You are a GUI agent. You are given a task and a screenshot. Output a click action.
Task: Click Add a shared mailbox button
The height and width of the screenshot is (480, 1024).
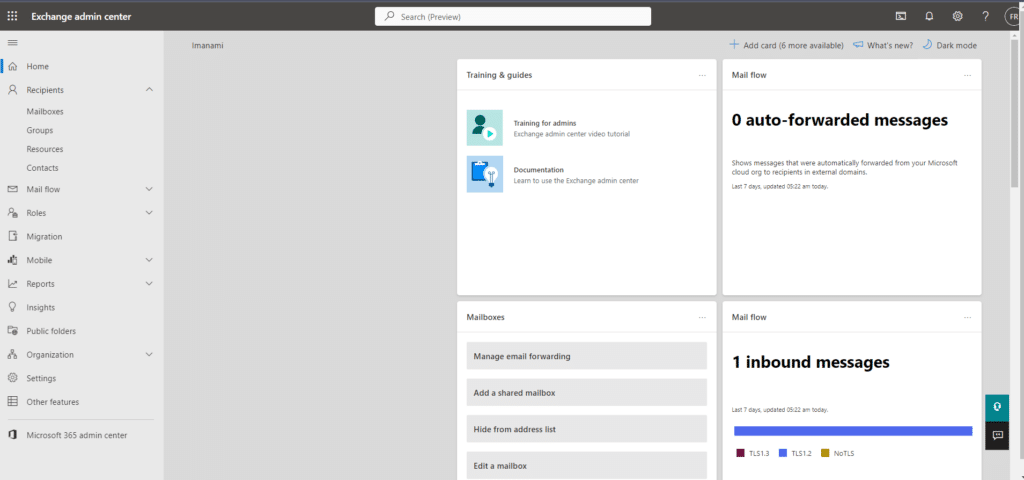coord(586,392)
